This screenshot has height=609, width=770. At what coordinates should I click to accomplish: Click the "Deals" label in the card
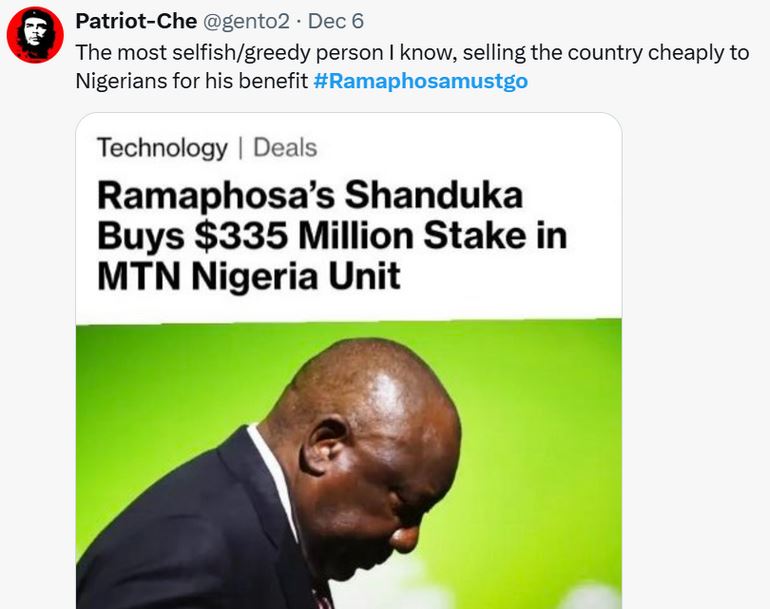tap(285, 148)
